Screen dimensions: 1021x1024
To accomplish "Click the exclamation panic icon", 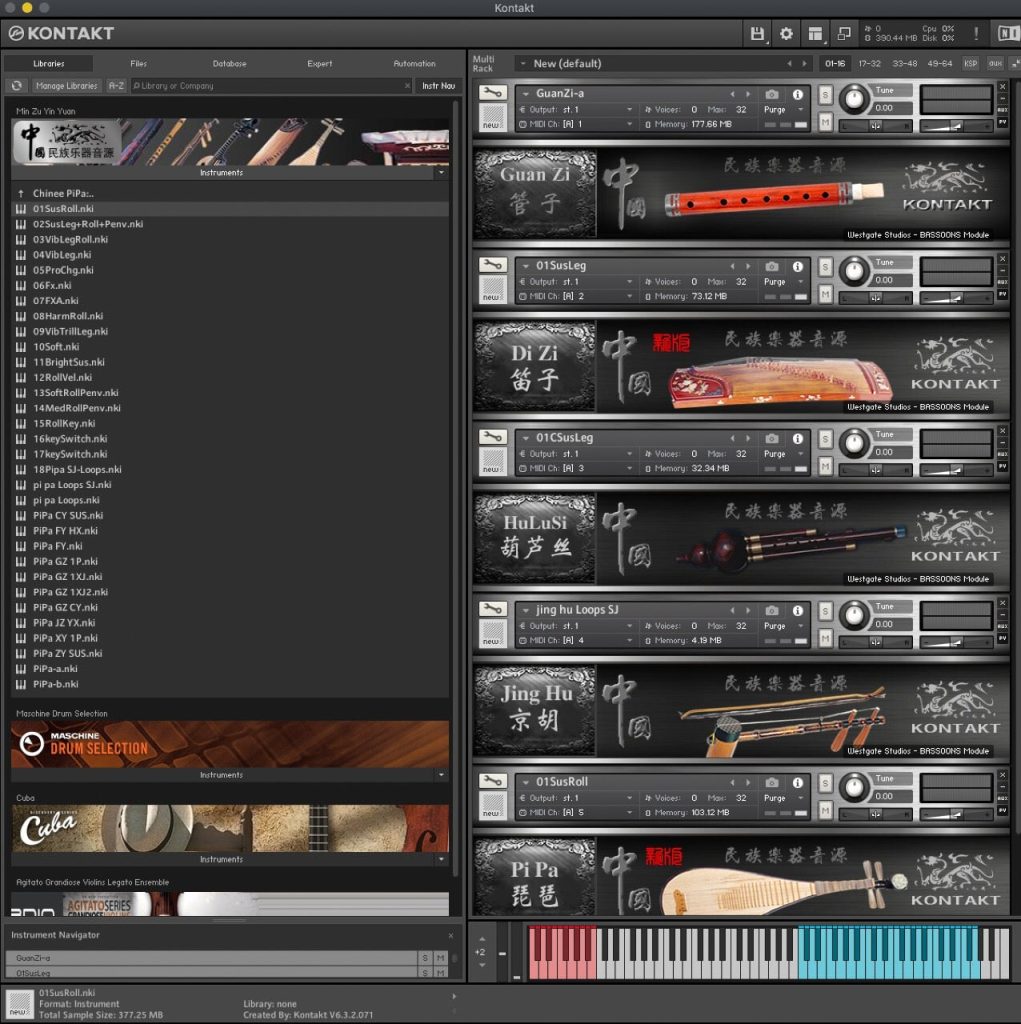I will point(976,33).
